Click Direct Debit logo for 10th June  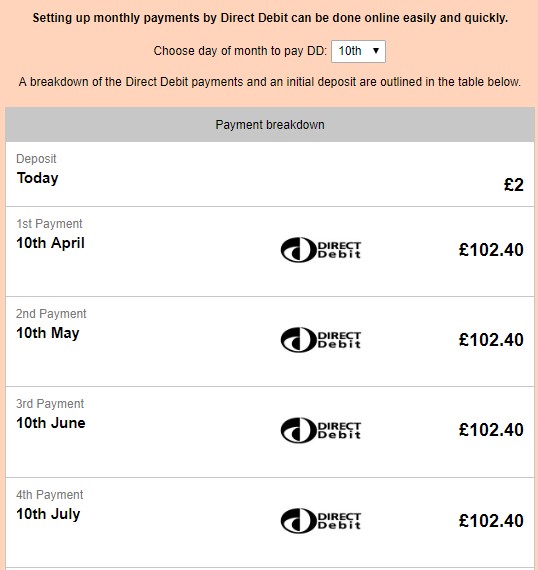pos(321,430)
